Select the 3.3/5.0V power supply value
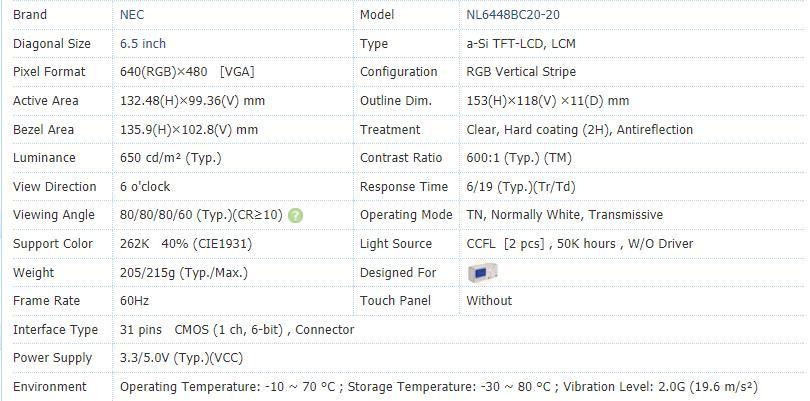 pyautogui.click(x=181, y=358)
